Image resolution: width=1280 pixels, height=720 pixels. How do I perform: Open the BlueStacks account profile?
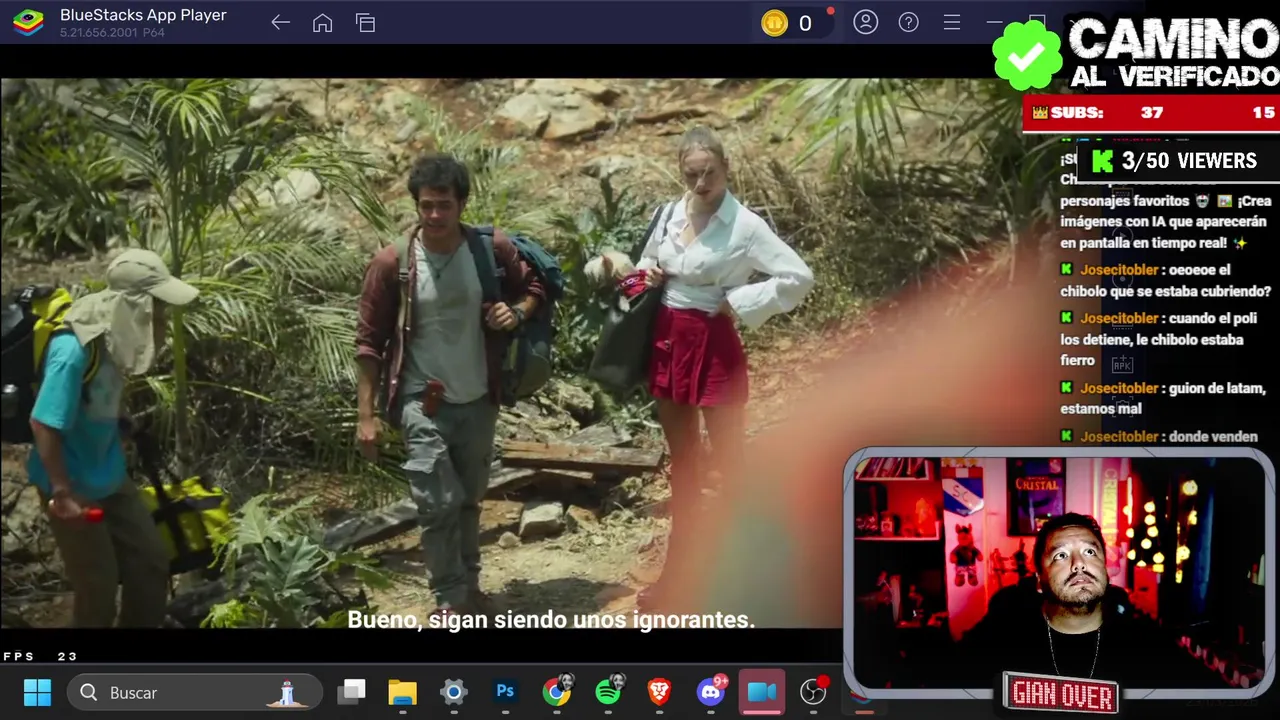[865, 22]
